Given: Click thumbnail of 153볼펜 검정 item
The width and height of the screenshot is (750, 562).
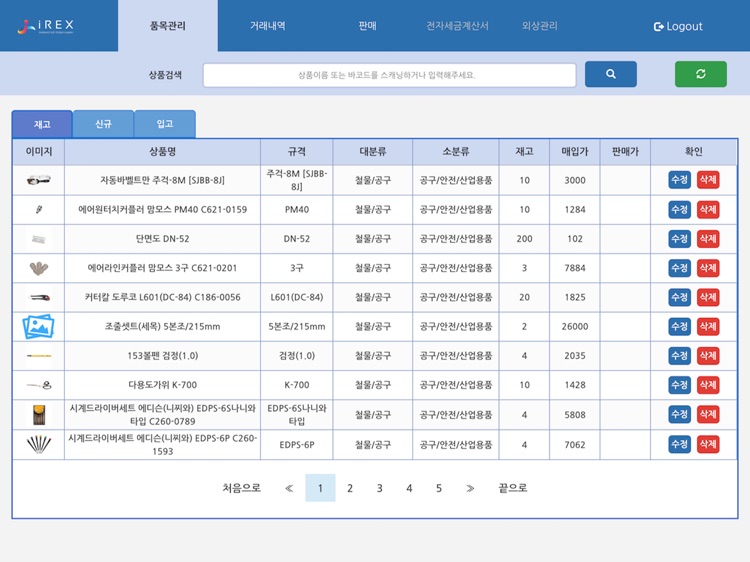Looking at the screenshot, I should tap(39, 356).
